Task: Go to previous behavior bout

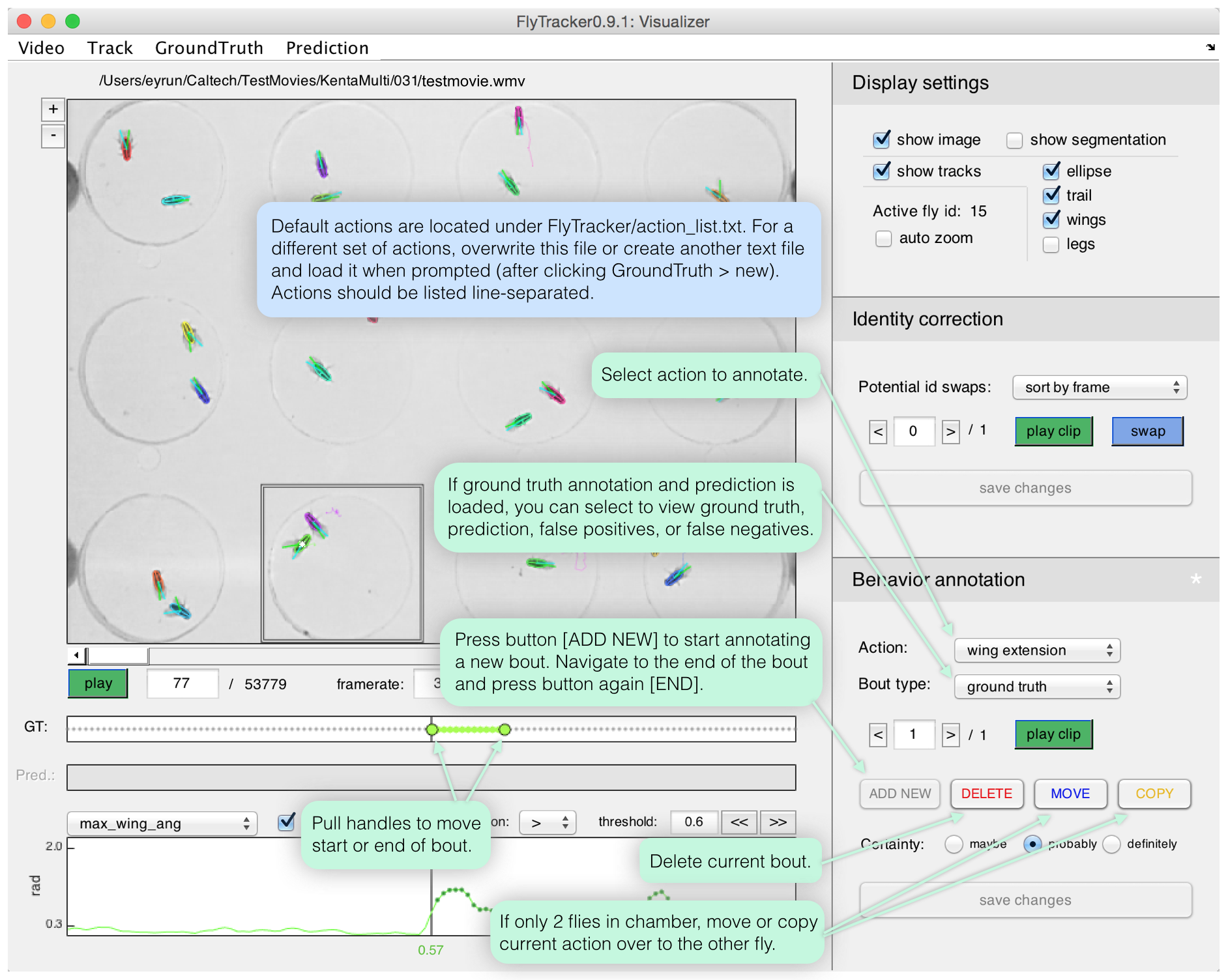Action: coord(877,735)
